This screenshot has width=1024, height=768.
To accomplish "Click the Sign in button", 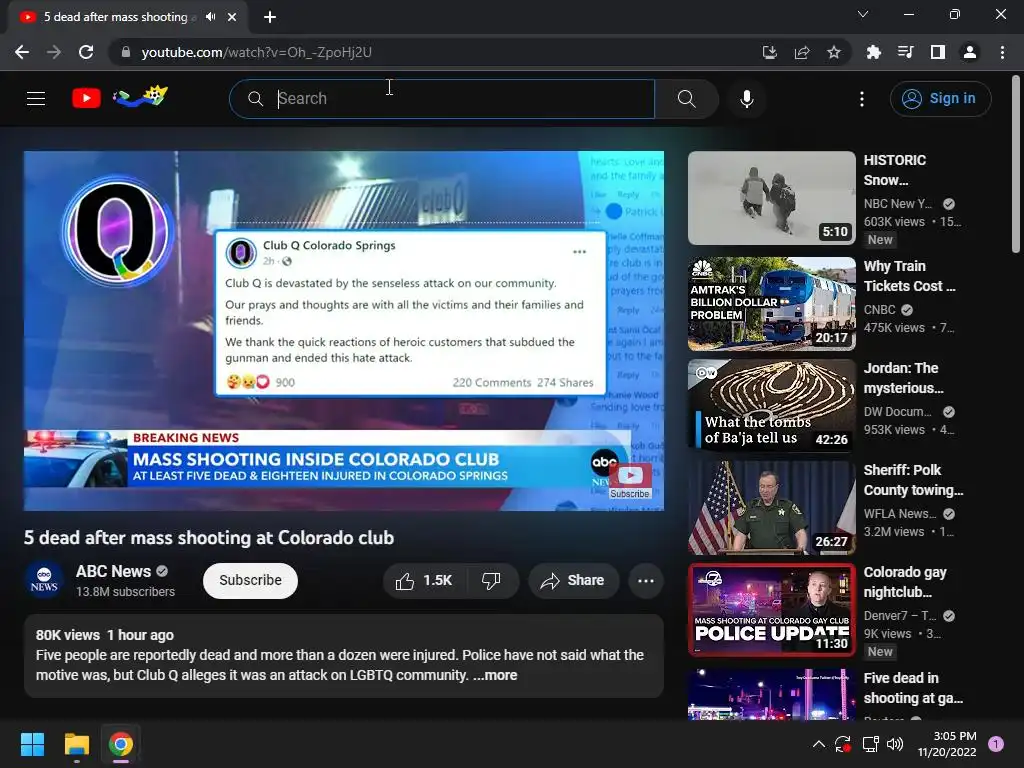I will (940, 99).
